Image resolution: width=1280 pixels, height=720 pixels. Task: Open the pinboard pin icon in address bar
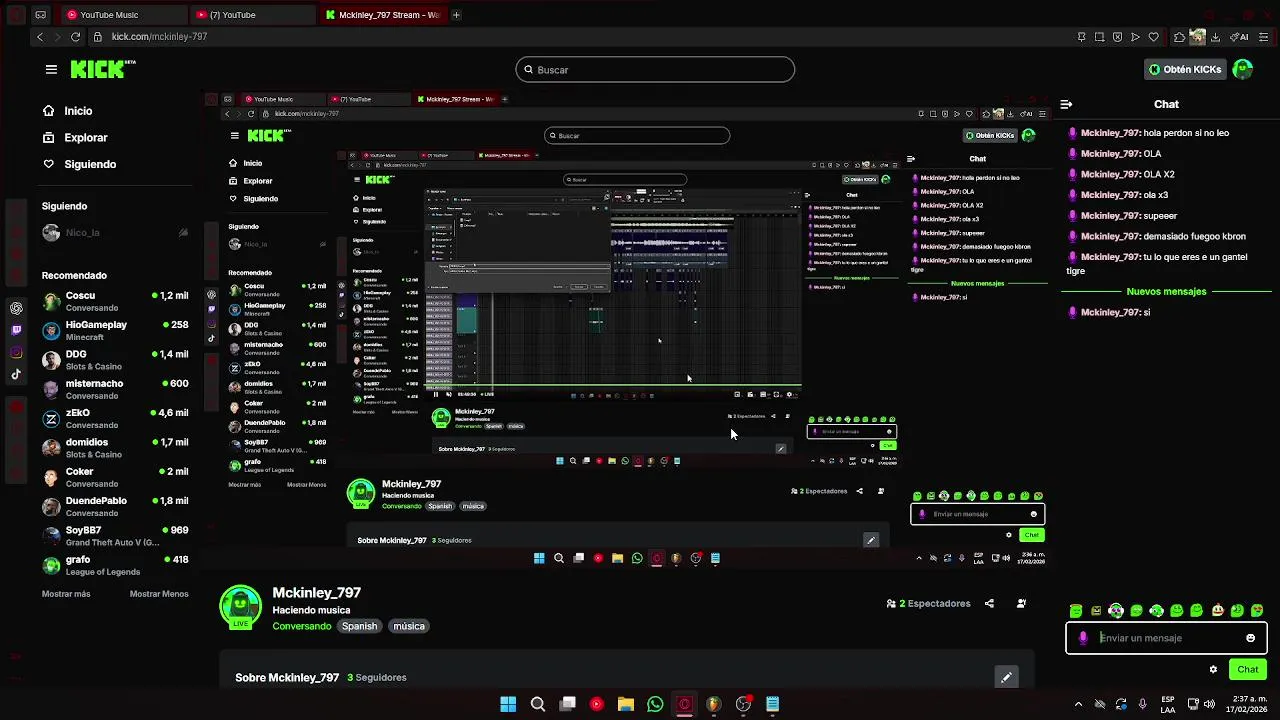[1081, 37]
